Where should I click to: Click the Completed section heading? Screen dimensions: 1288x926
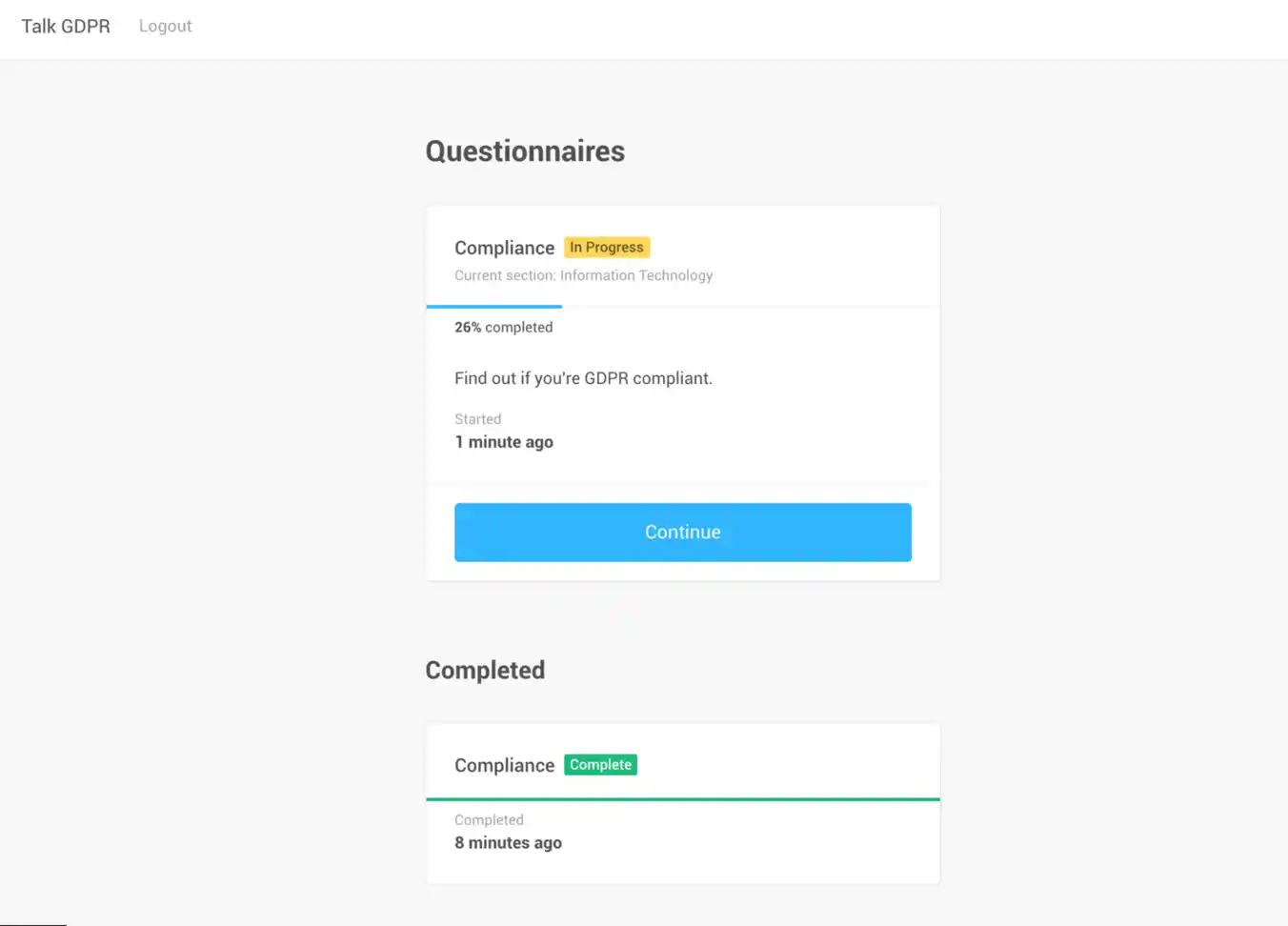coord(485,671)
